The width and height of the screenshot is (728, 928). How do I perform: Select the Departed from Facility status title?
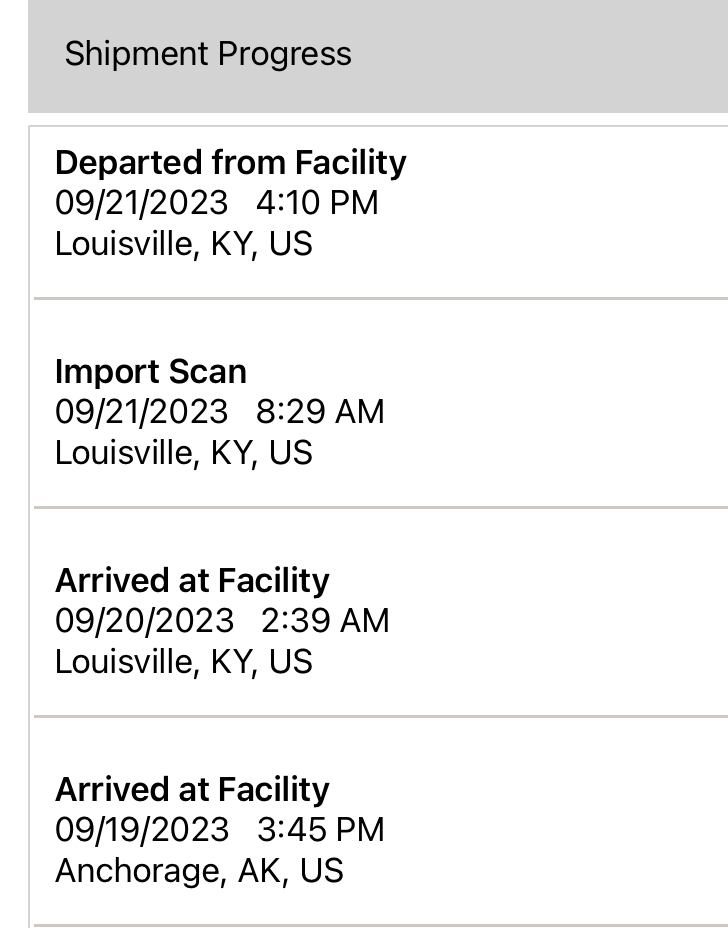(230, 162)
